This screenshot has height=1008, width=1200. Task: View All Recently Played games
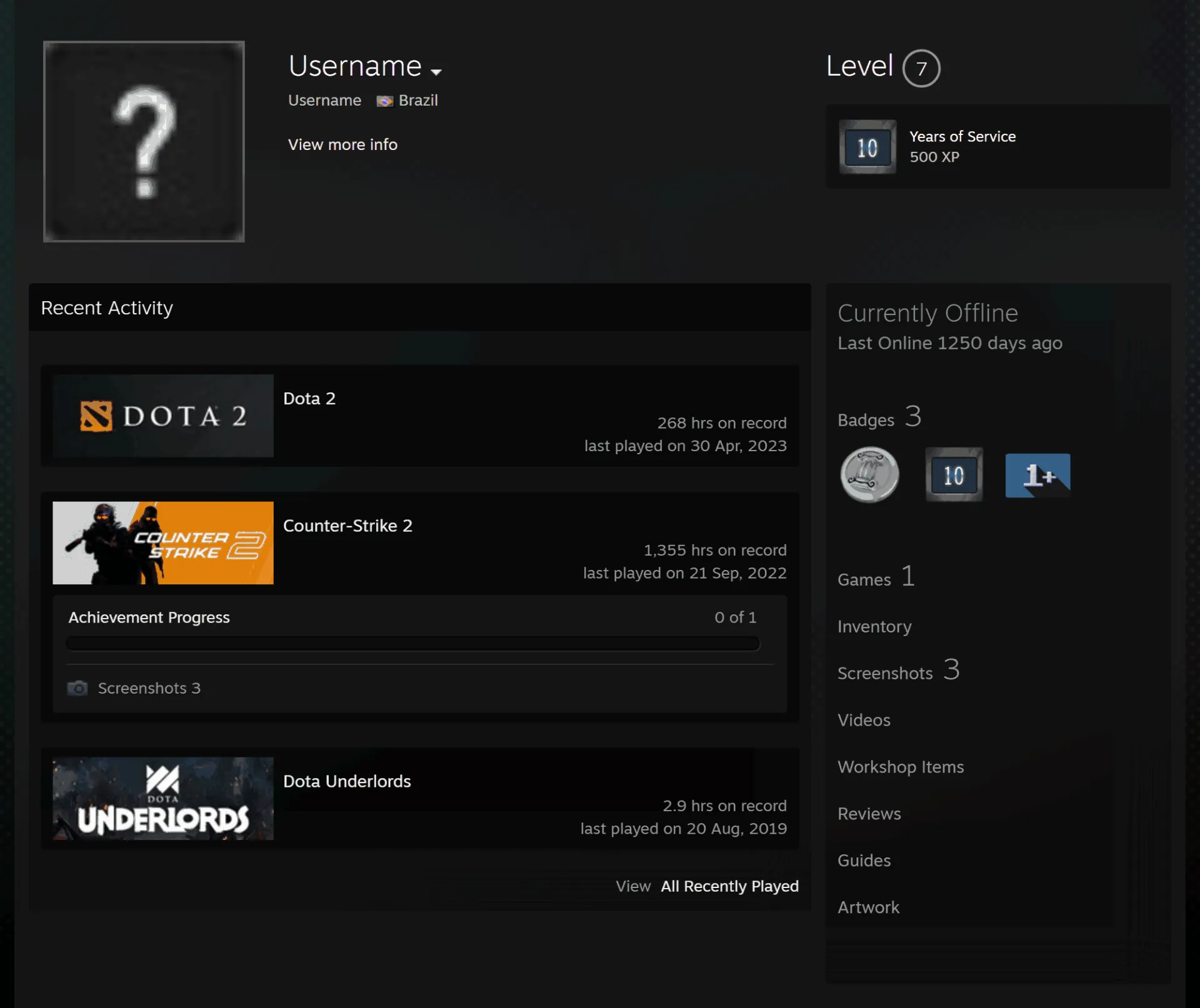(x=730, y=886)
